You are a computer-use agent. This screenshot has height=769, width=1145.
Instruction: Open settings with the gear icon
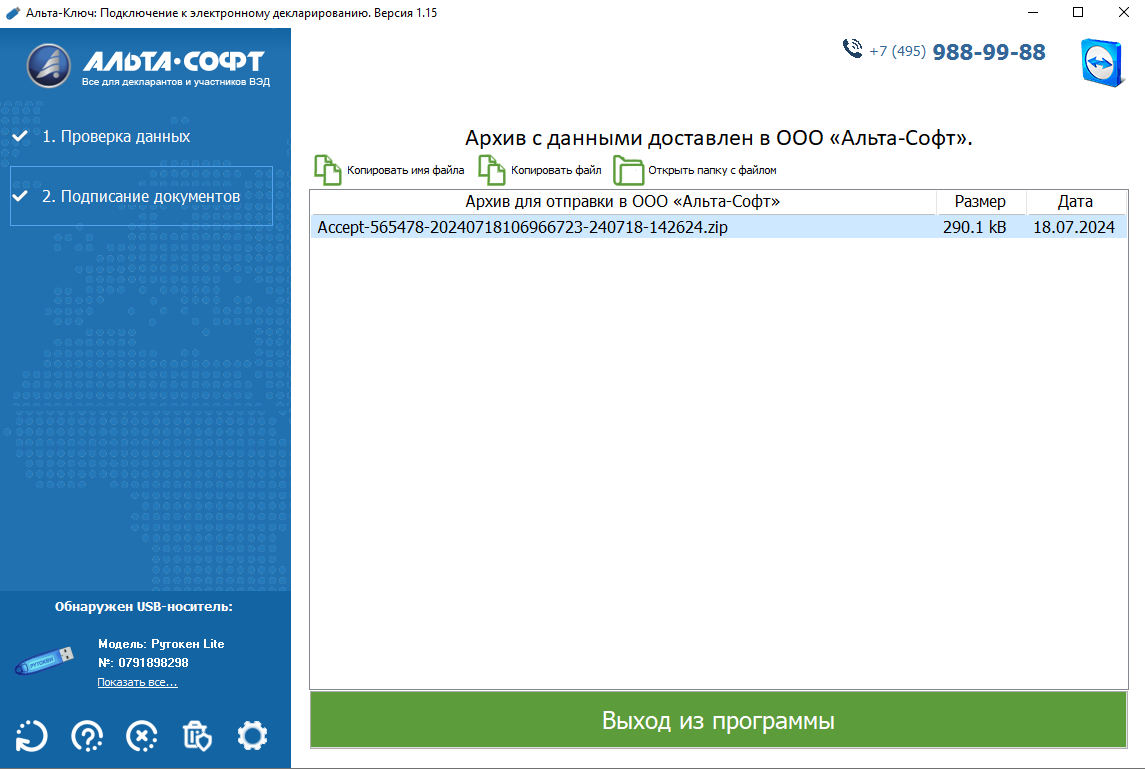tap(252, 735)
